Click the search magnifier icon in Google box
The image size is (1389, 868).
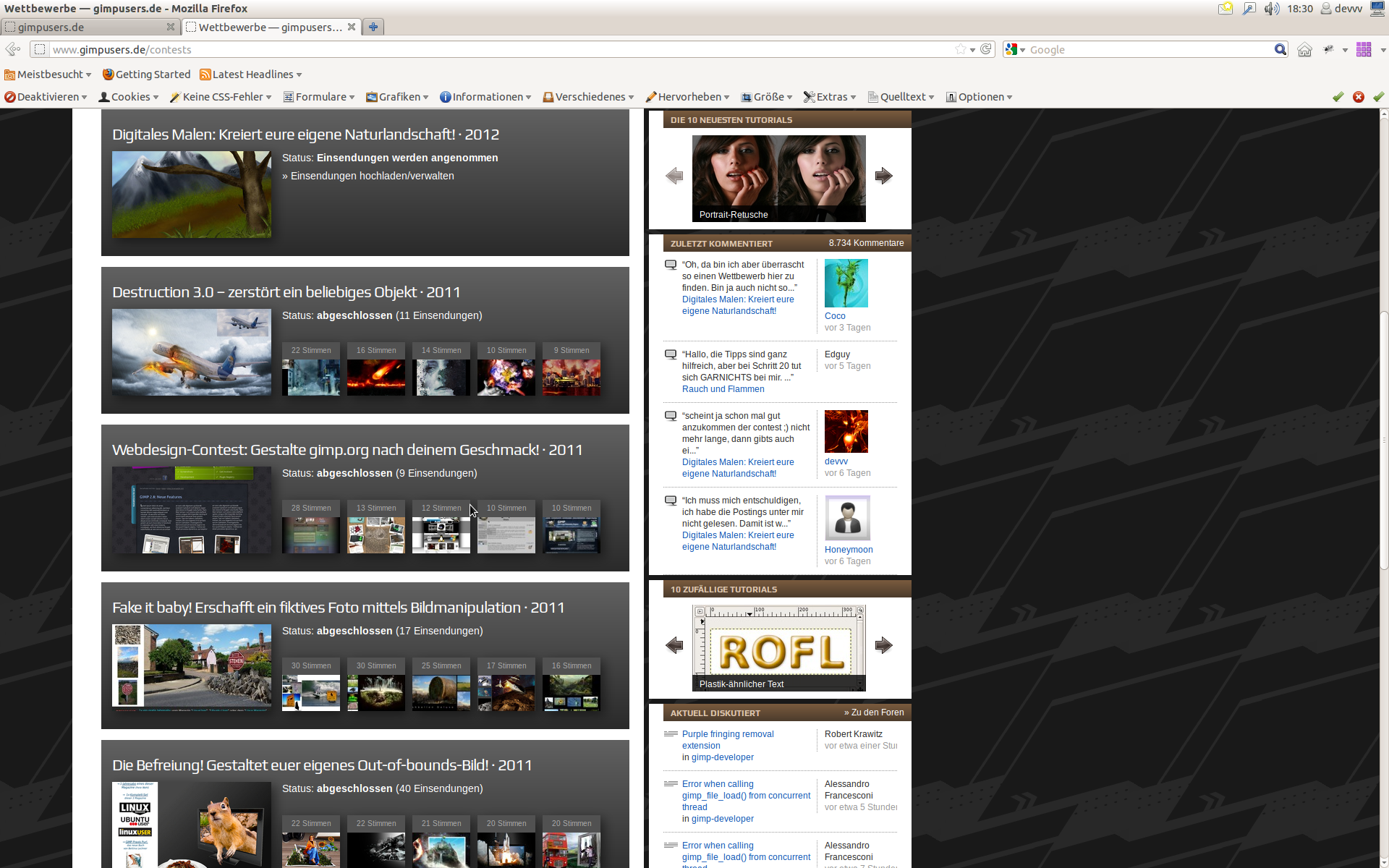1280,49
